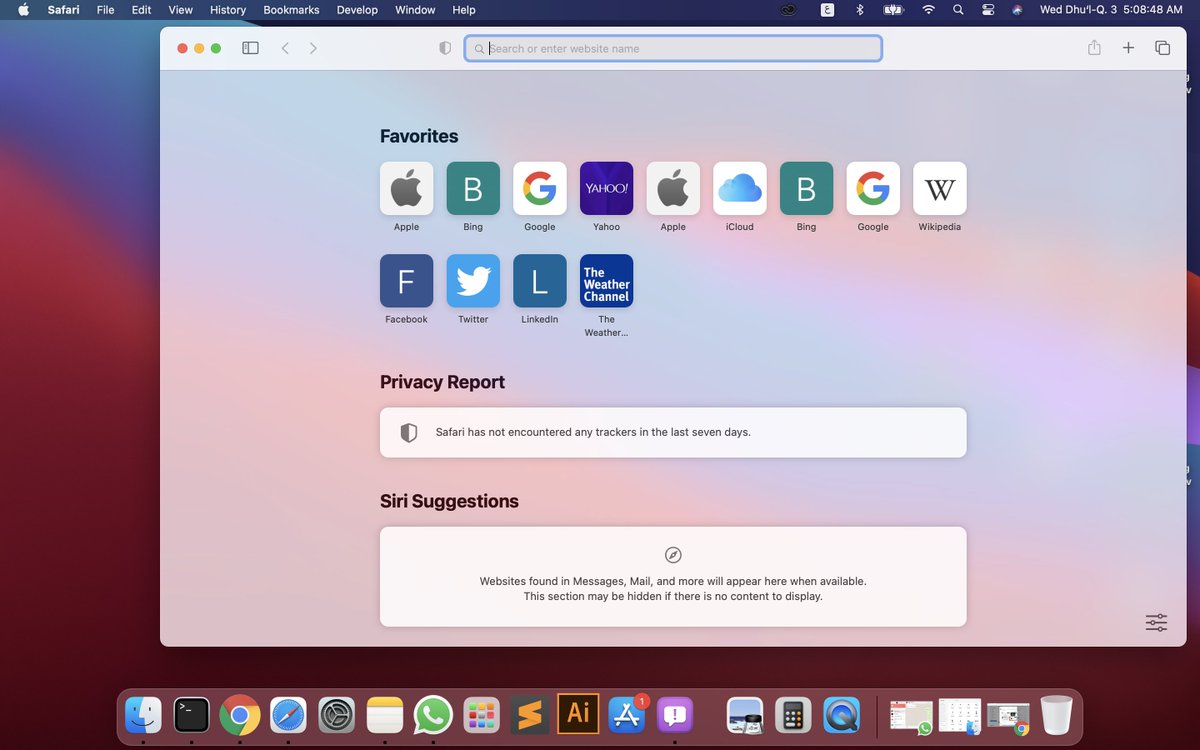Click the date and time in menu bar
Screen dimensions: 1200x750
[x=1111, y=10]
